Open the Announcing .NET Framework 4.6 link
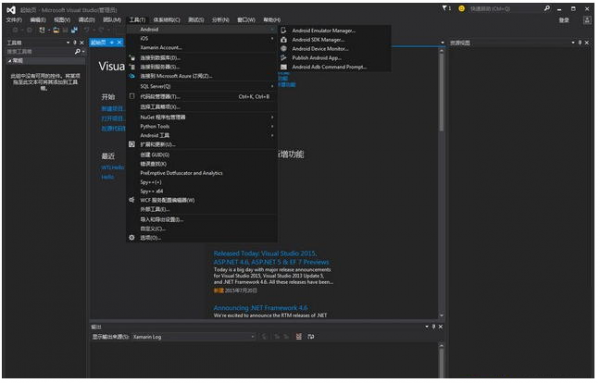 (x=261, y=309)
